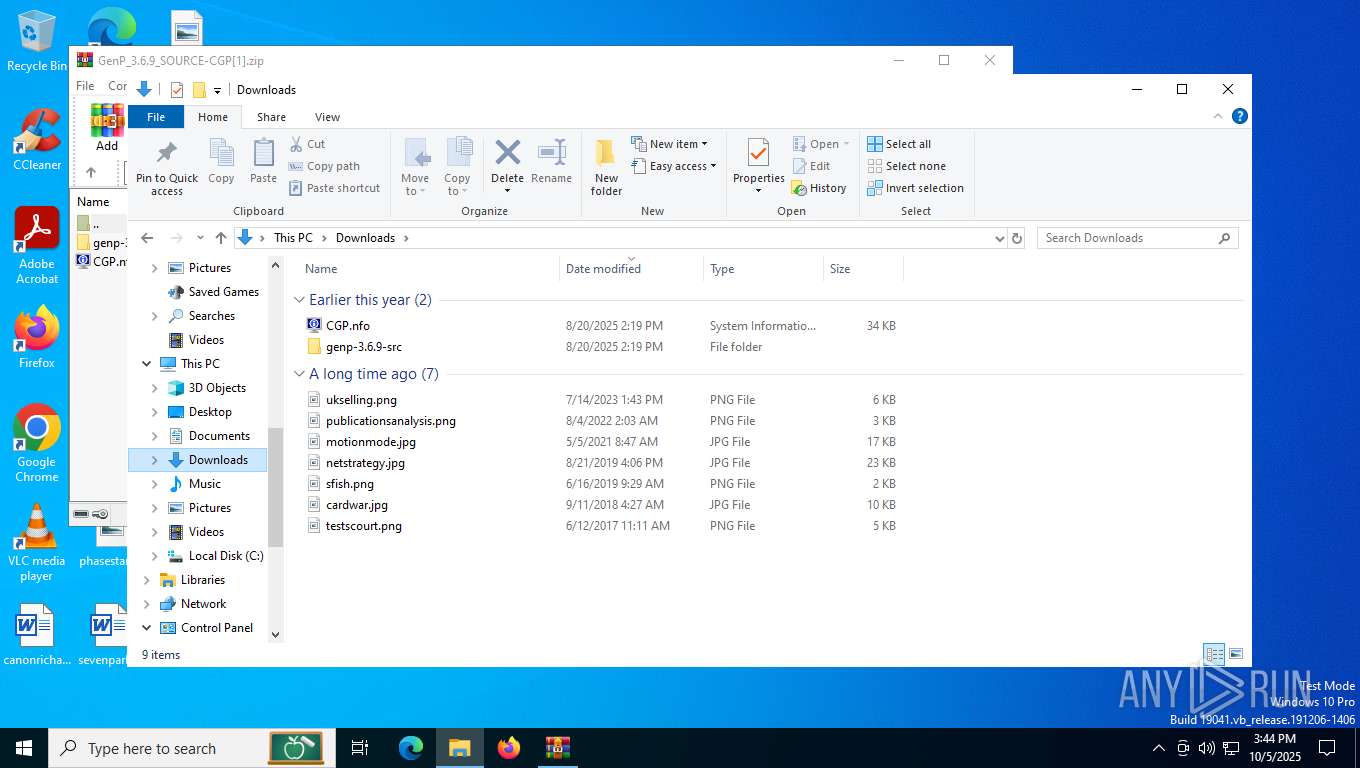Click the Paste ribbon button
This screenshot has width=1360, height=768.
[263, 162]
